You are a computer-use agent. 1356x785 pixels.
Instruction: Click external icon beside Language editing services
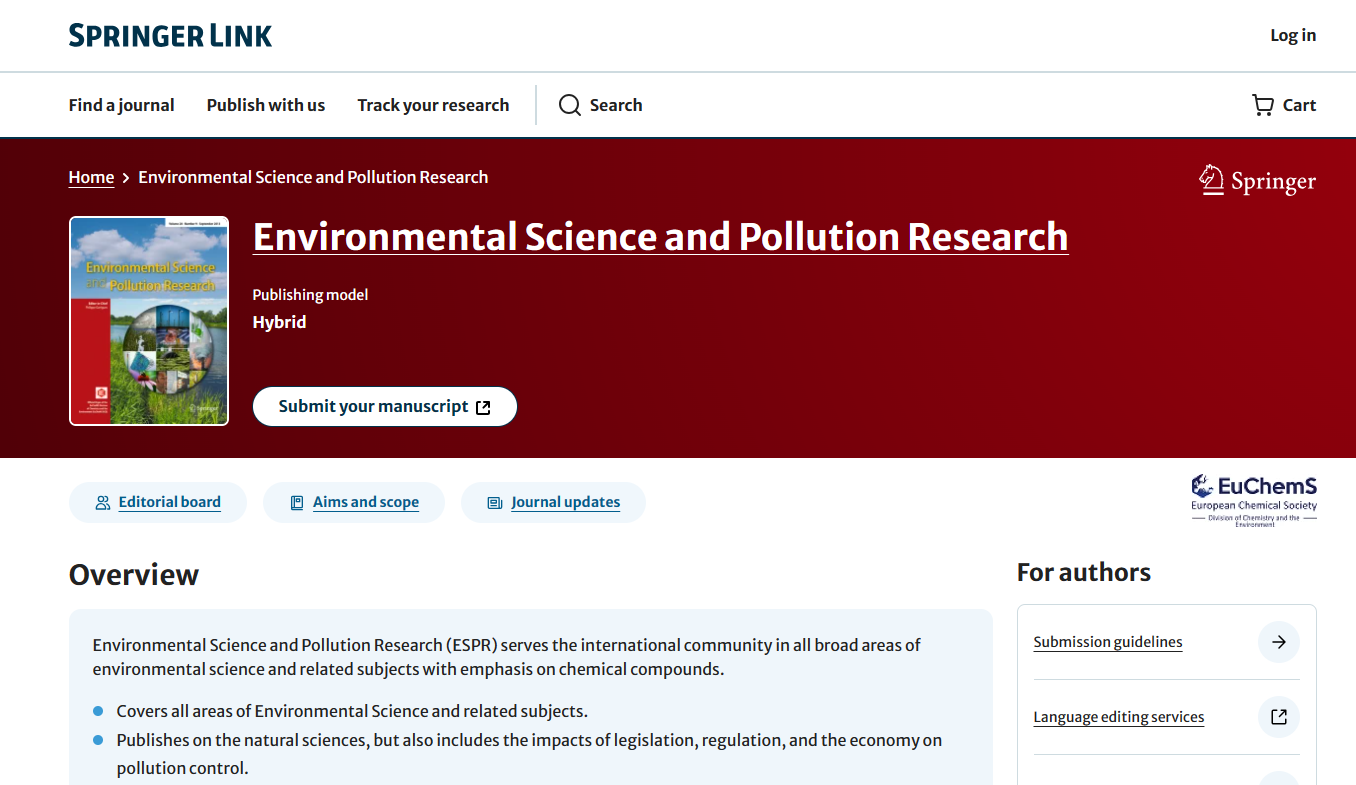click(1279, 717)
